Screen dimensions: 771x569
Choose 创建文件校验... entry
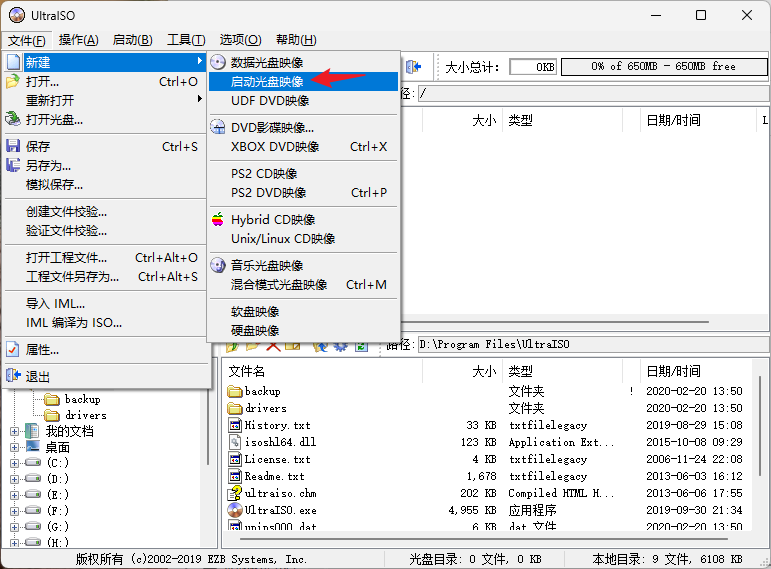[x=105, y=212]
